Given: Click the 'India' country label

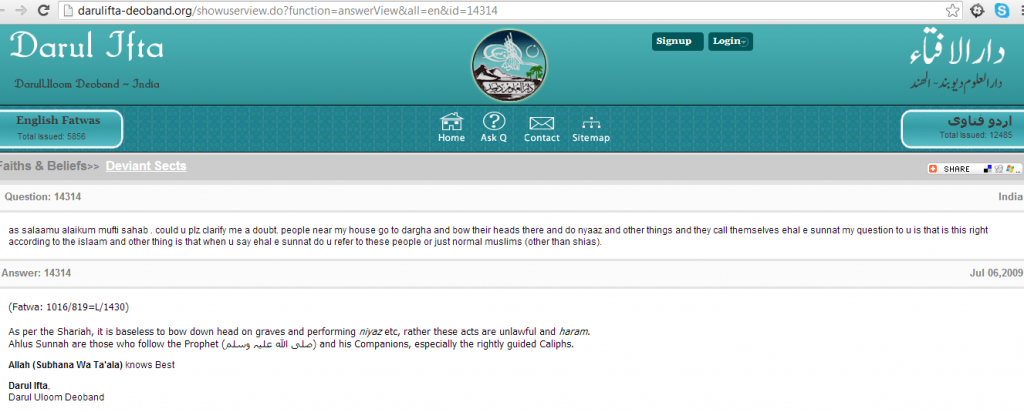Looking at the screenshot, I should (1010, 197).
